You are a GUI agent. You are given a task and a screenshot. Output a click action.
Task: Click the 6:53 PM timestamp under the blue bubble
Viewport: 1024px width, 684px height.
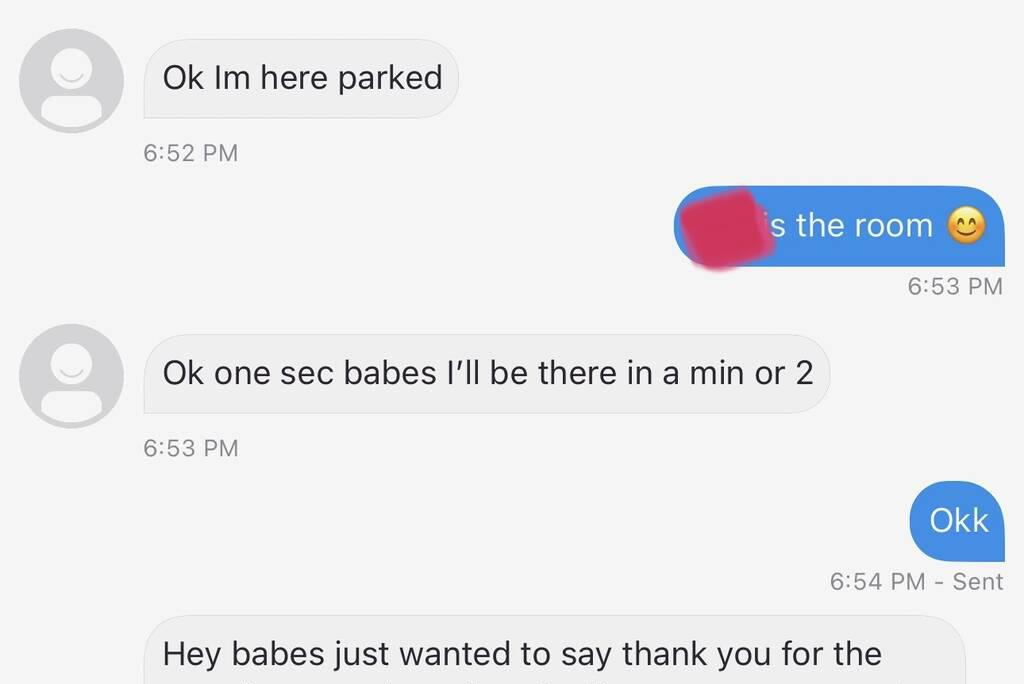[954, 286]
